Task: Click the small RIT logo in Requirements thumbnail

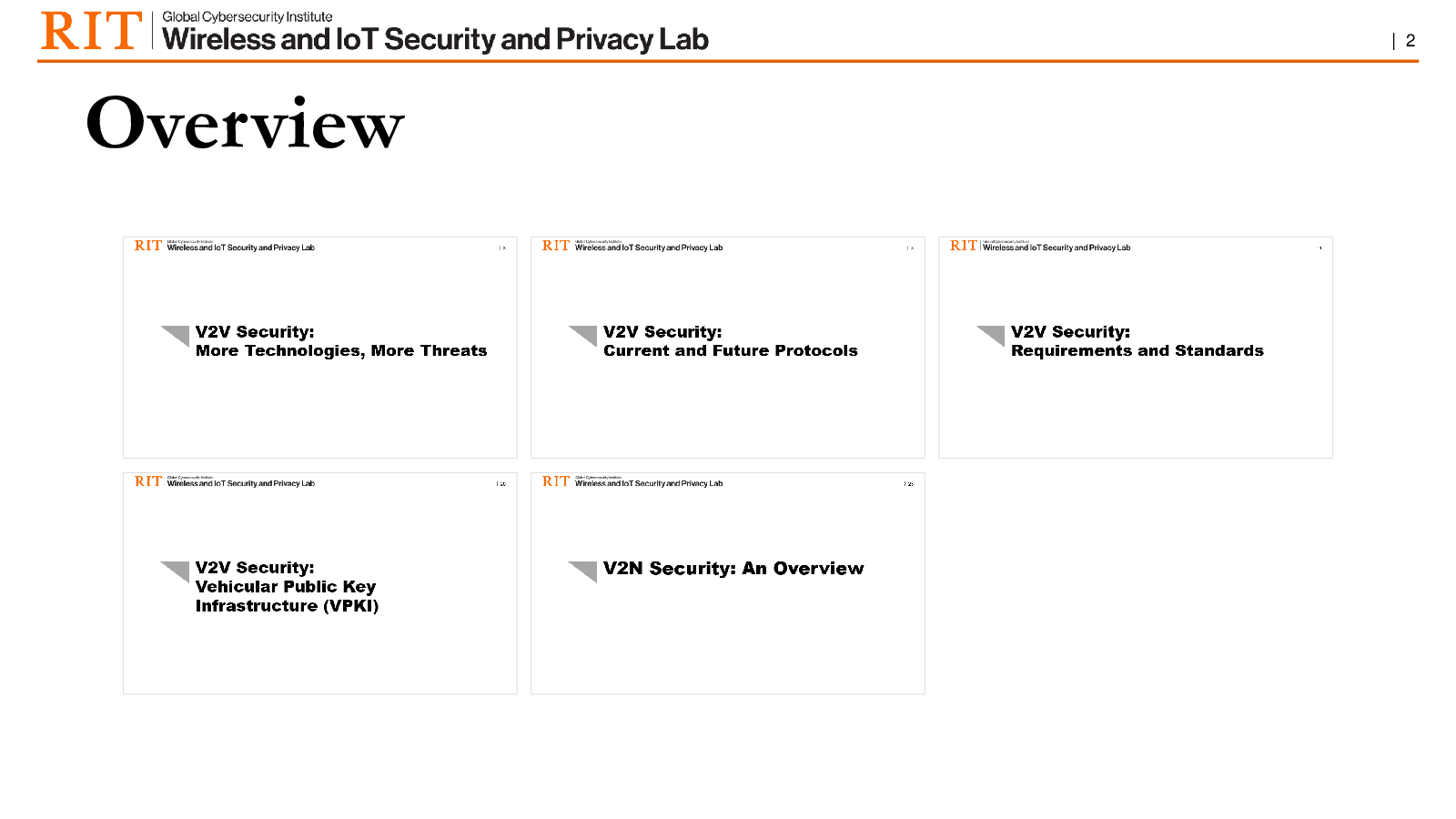Action: tap(964, 246)
